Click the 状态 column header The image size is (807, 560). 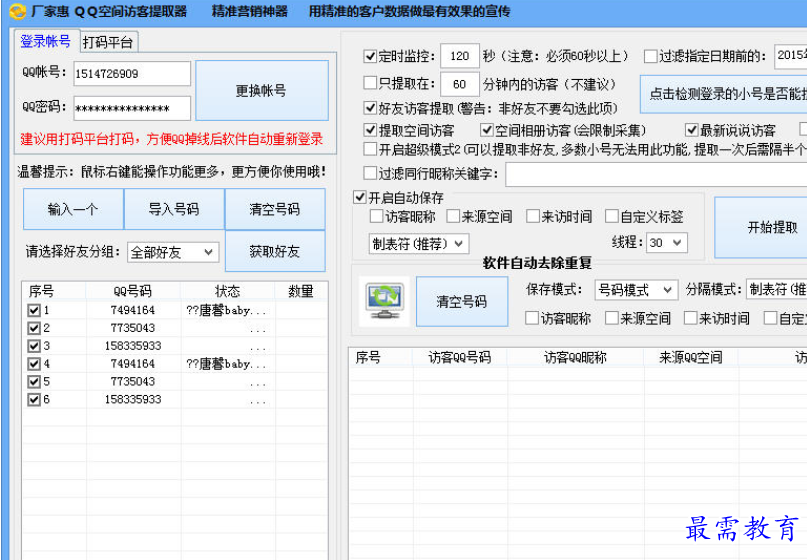[x=227, y=291]
